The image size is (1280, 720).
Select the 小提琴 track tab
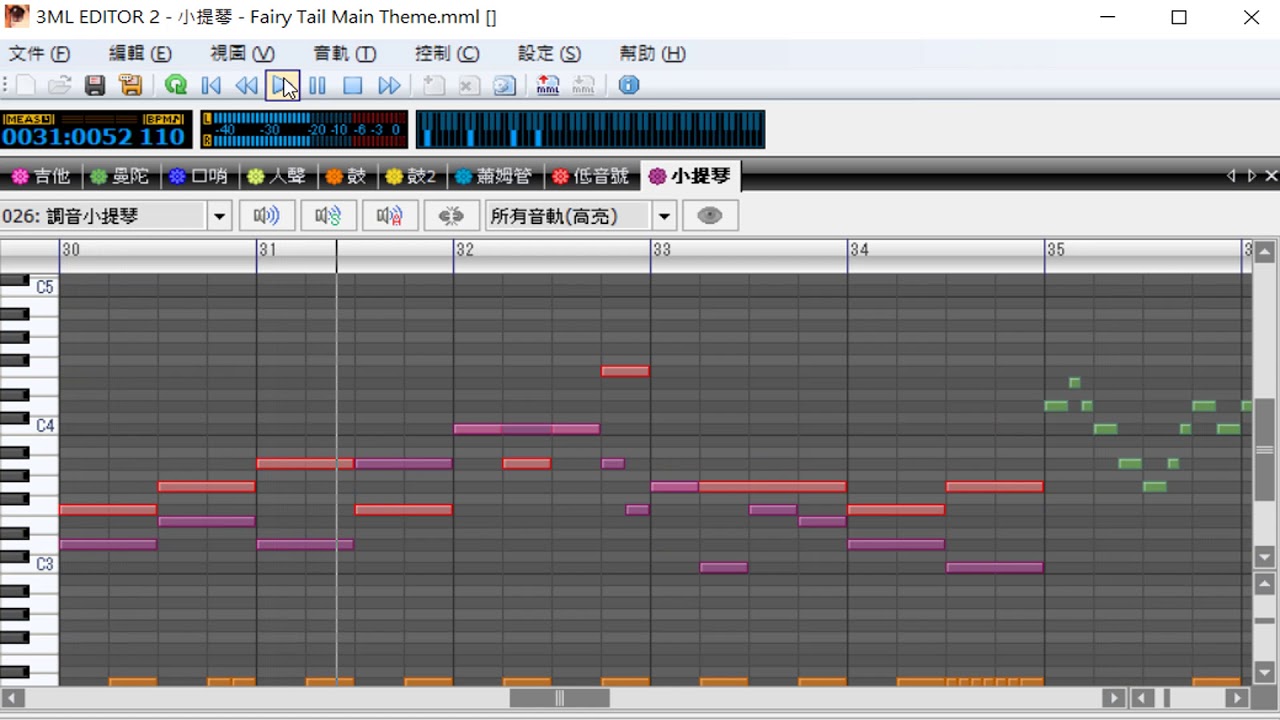click(690, 176)
